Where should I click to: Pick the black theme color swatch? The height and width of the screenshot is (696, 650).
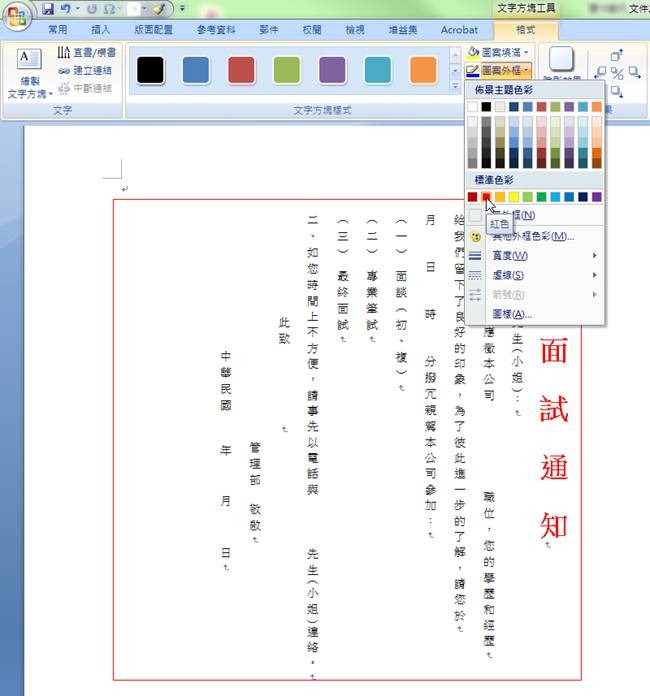486,107
